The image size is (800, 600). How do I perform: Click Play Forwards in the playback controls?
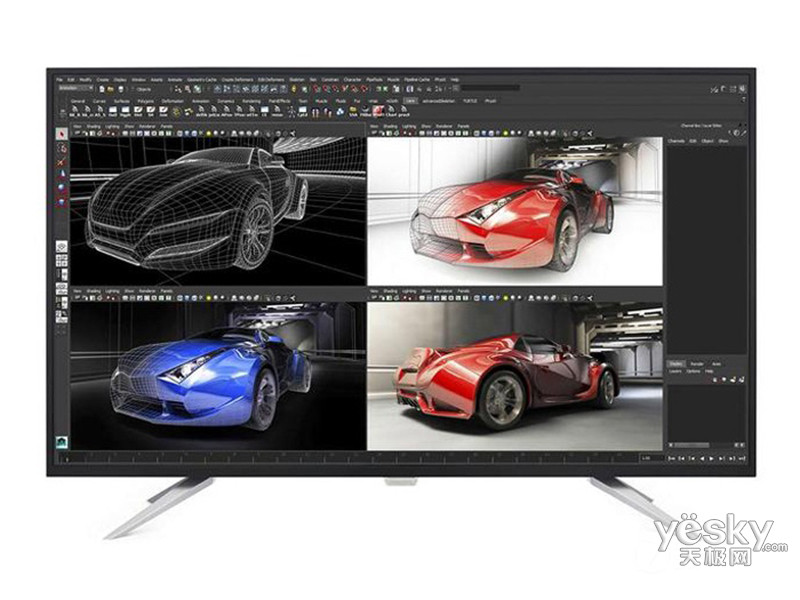point(711,458)
